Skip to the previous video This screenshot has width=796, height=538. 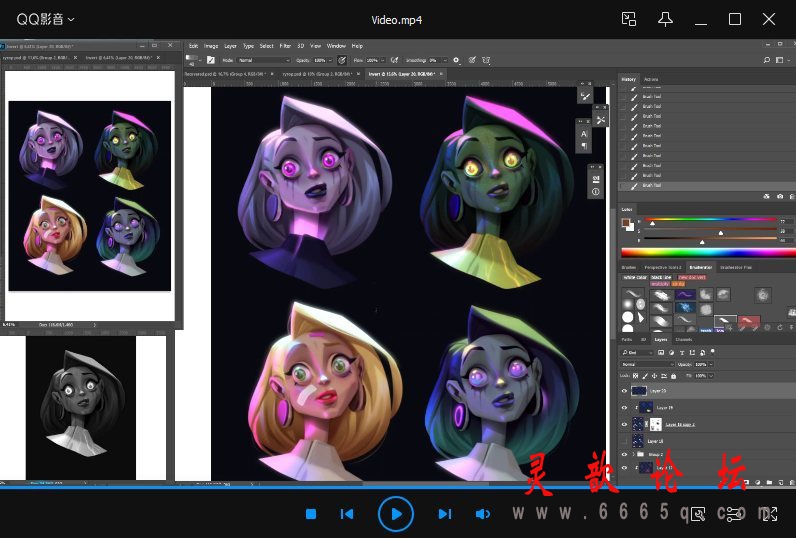click(347, 514)
